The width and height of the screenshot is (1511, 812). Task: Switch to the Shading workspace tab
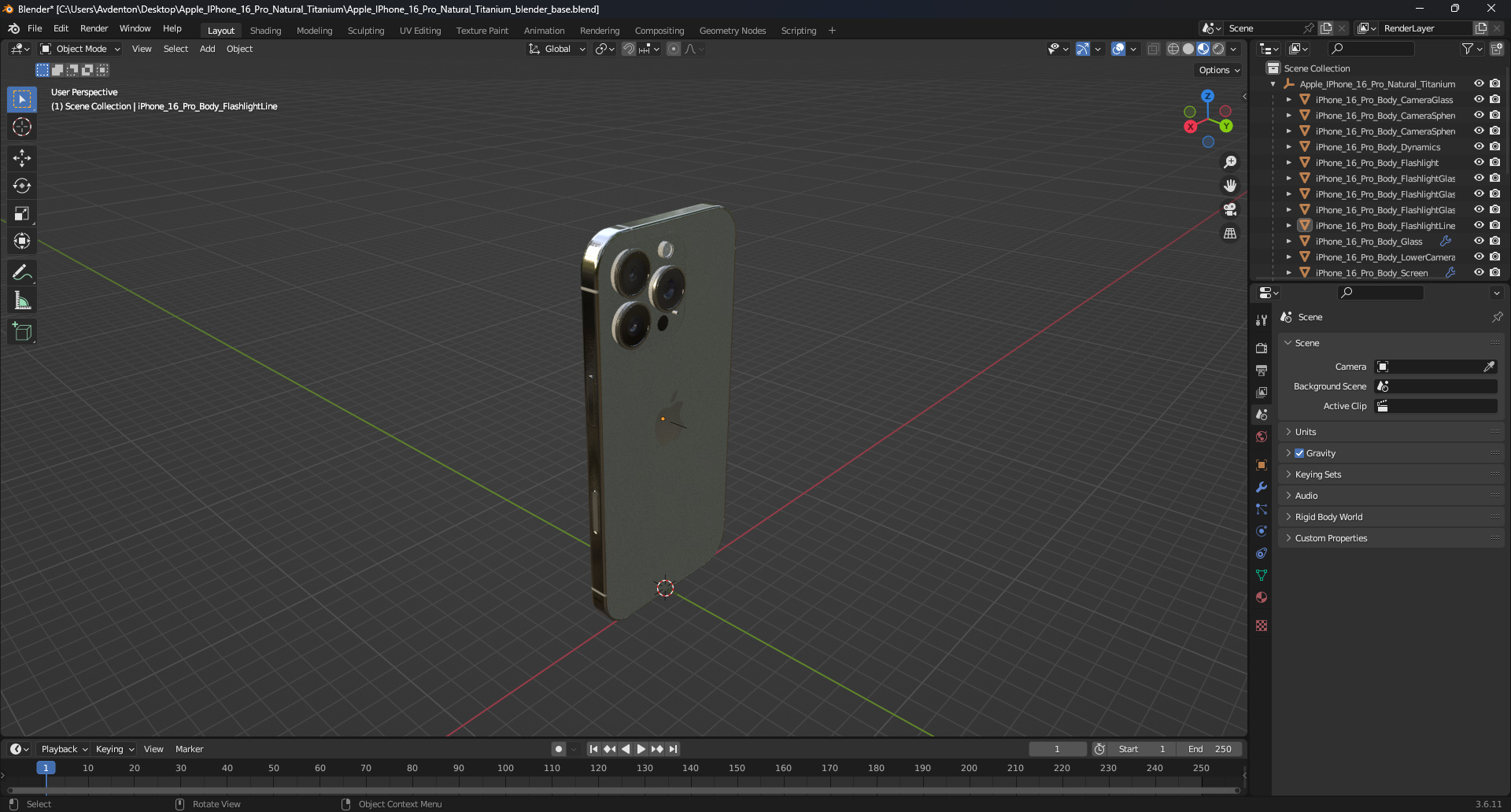click(265, 31)
